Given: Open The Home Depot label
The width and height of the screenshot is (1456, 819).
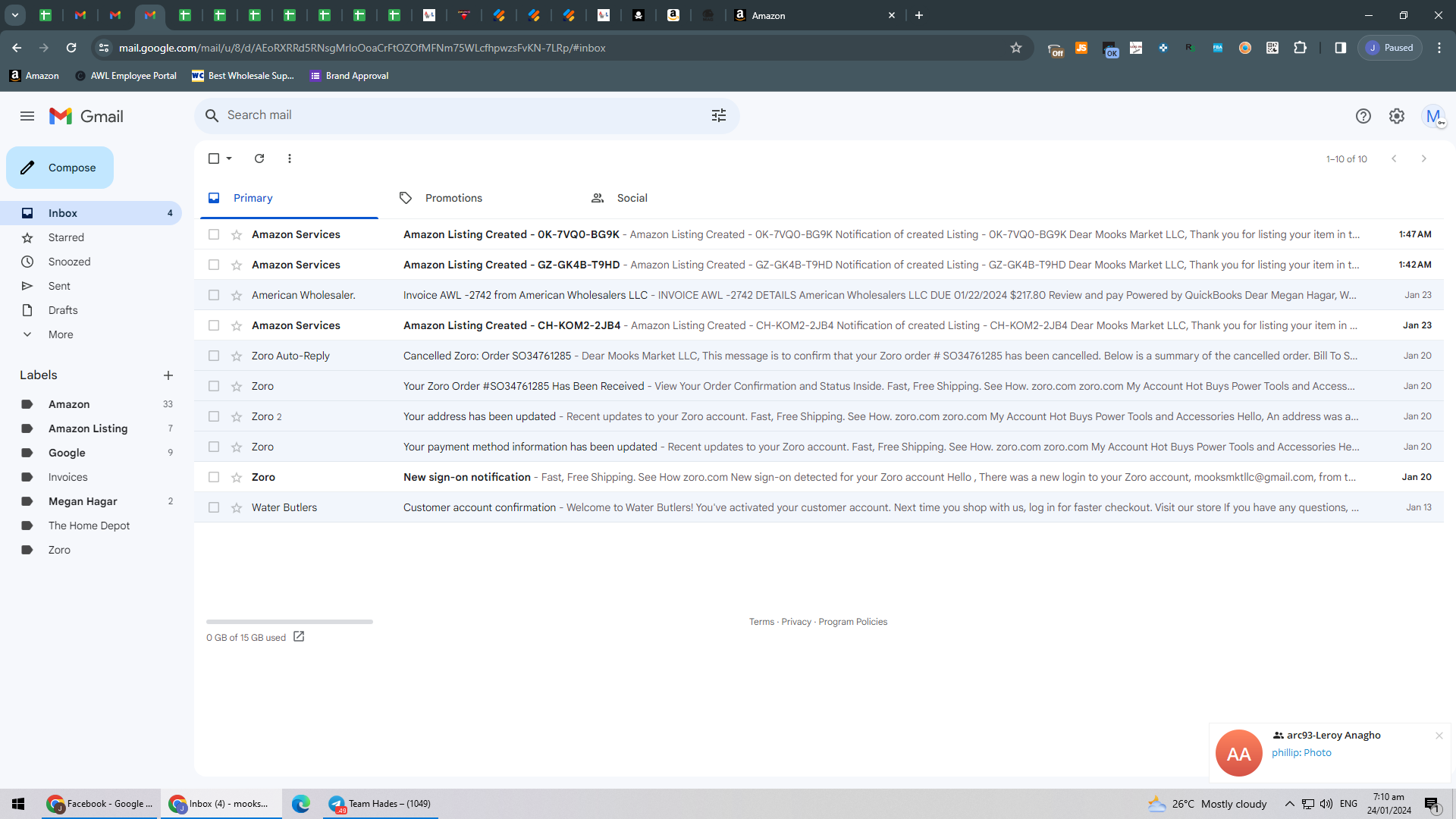Looking at the screenshot, I should click(x=91, y=526).
